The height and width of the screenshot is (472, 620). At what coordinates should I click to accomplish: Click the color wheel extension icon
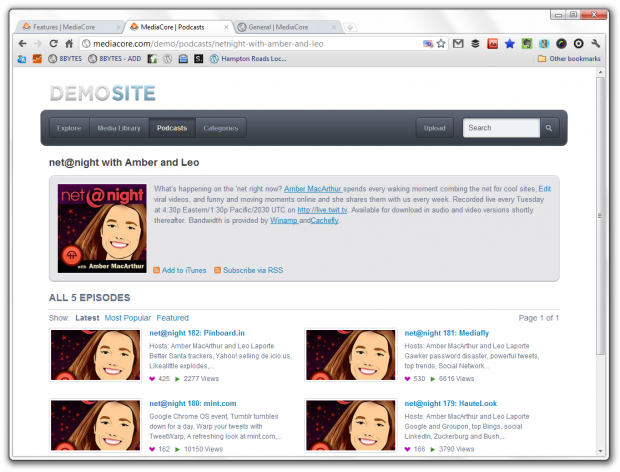point(561,43)
